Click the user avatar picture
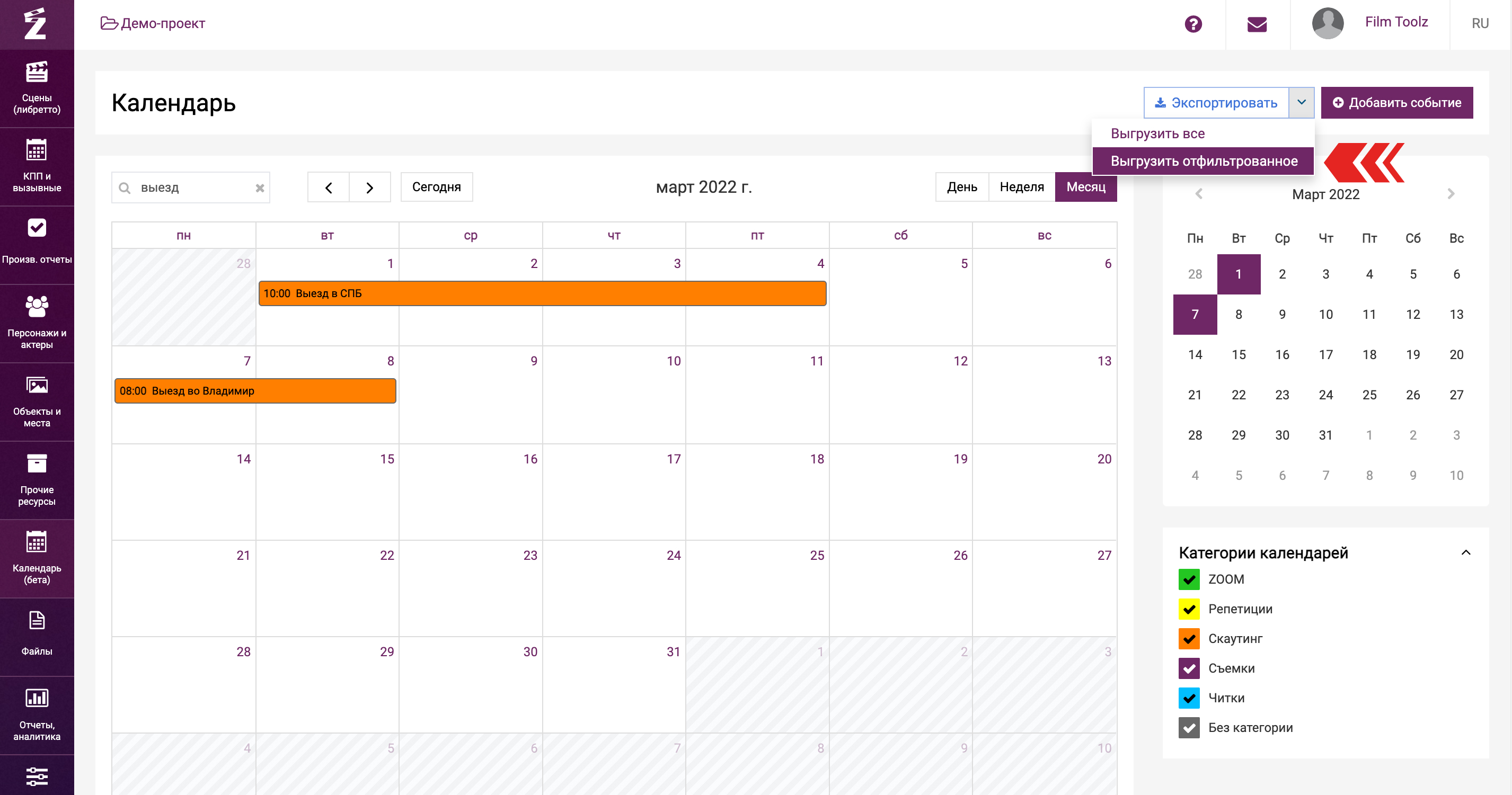The height and width of the screenshot is (795, 1512). [x=1328, y=23]
